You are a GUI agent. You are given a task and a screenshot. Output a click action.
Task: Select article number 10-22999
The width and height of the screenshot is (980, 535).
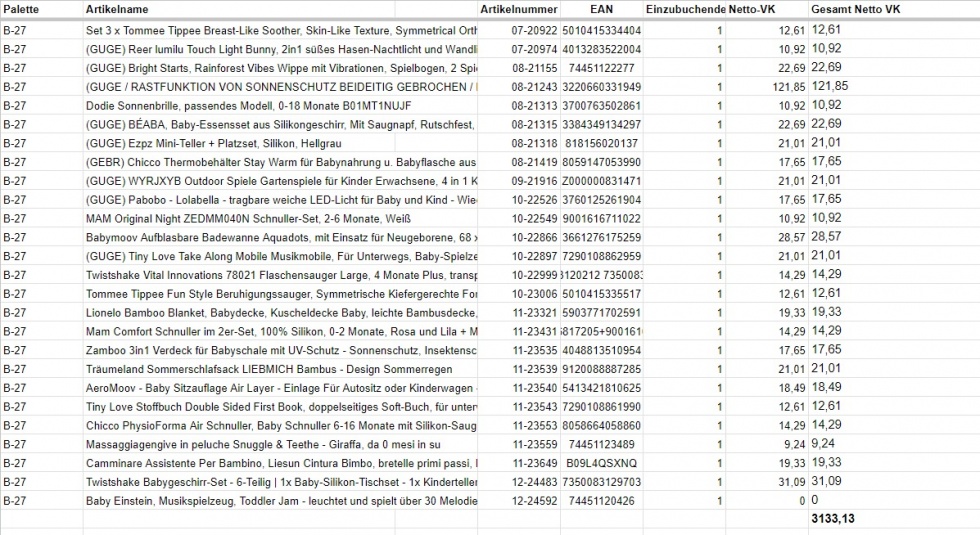point(534,275)
